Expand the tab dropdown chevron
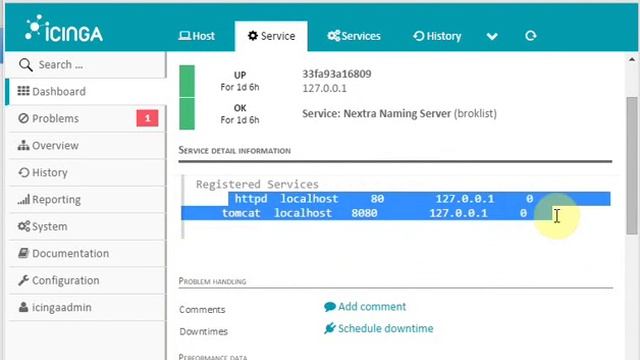 point(492,36)
